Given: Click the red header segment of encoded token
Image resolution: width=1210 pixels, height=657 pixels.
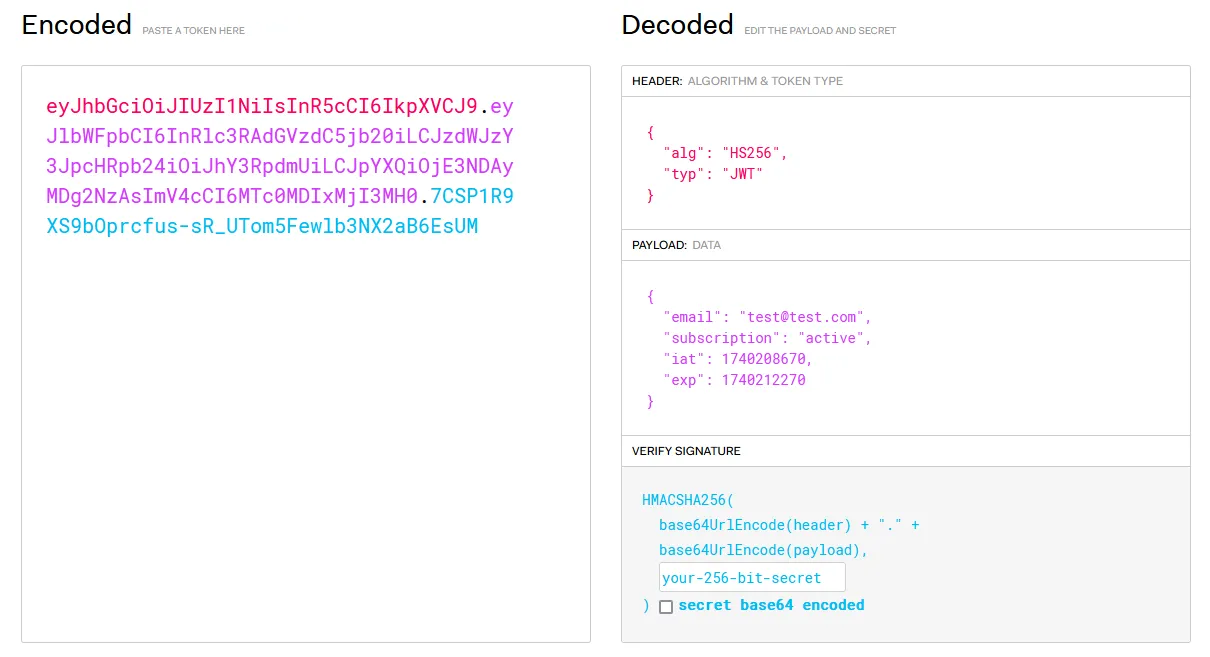Looking at the screenshot, I should [x=262, y=106].
